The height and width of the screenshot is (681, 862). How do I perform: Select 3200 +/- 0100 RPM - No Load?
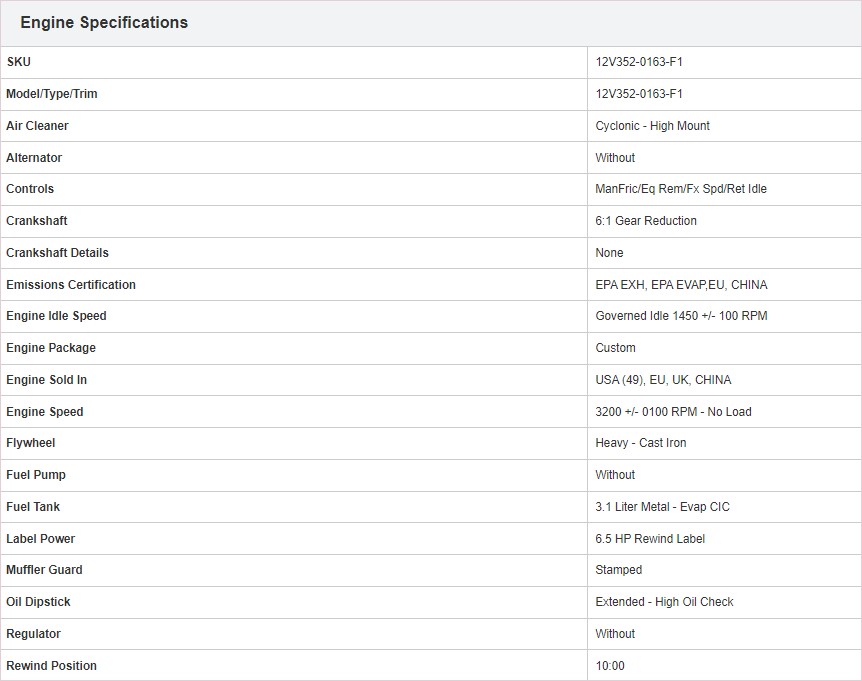tap(673, 412)
